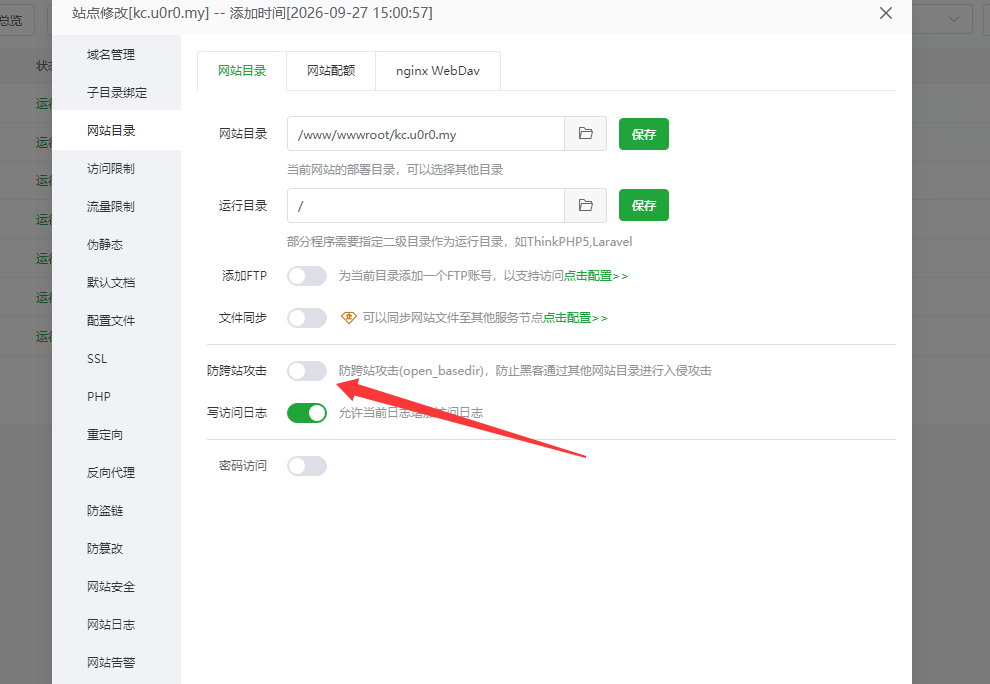The image size is (990, 684).
Task: Go to 子目录绑定 in the sidebar
Action: click(x=117, y=93)
